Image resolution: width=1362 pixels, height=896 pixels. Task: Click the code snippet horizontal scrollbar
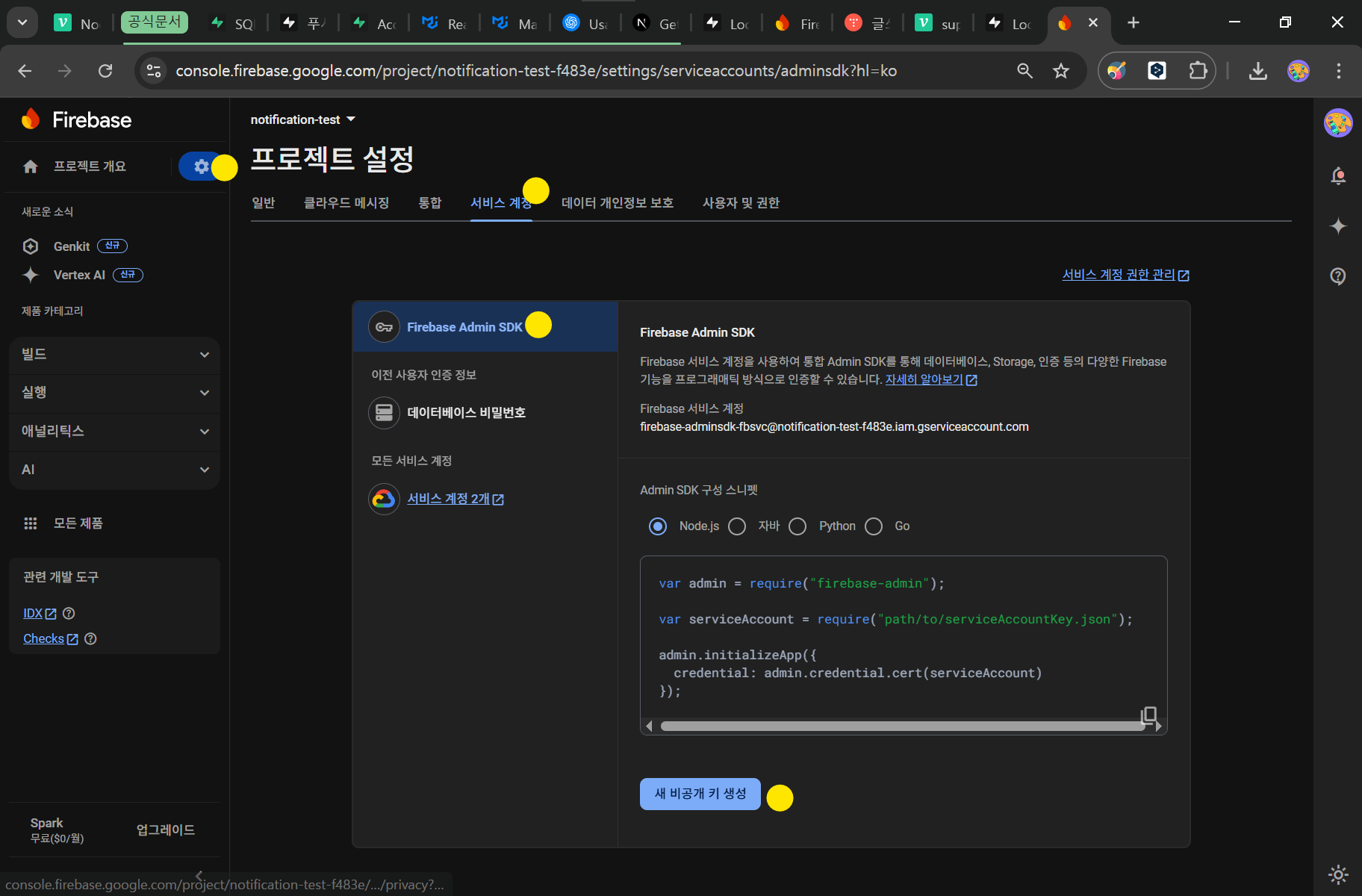point(902,727)
